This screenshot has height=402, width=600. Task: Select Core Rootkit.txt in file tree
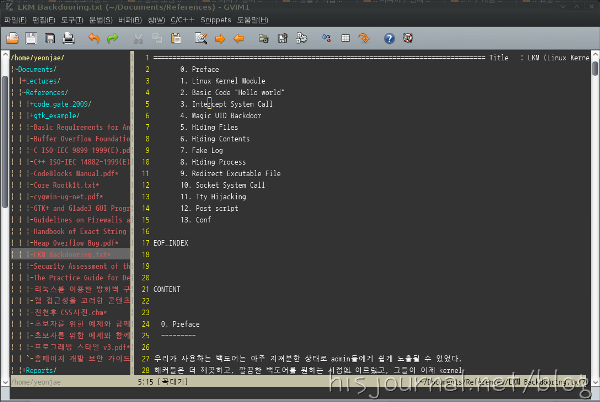[65, 185]
